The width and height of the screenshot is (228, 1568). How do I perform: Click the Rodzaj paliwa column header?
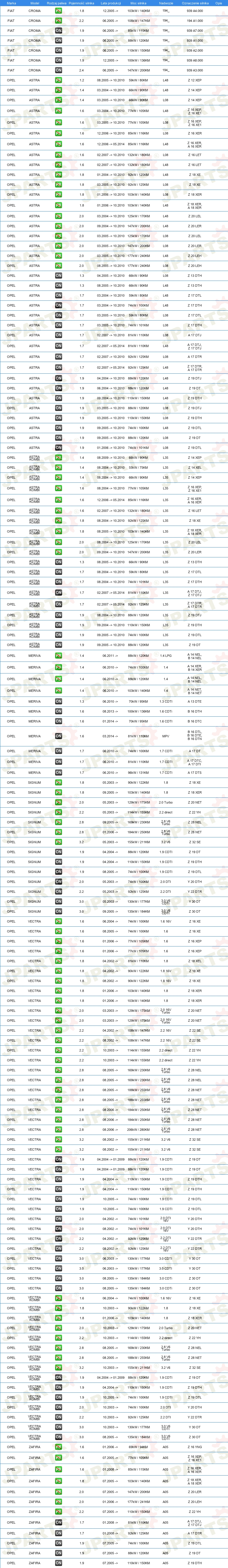click(57, 3)
